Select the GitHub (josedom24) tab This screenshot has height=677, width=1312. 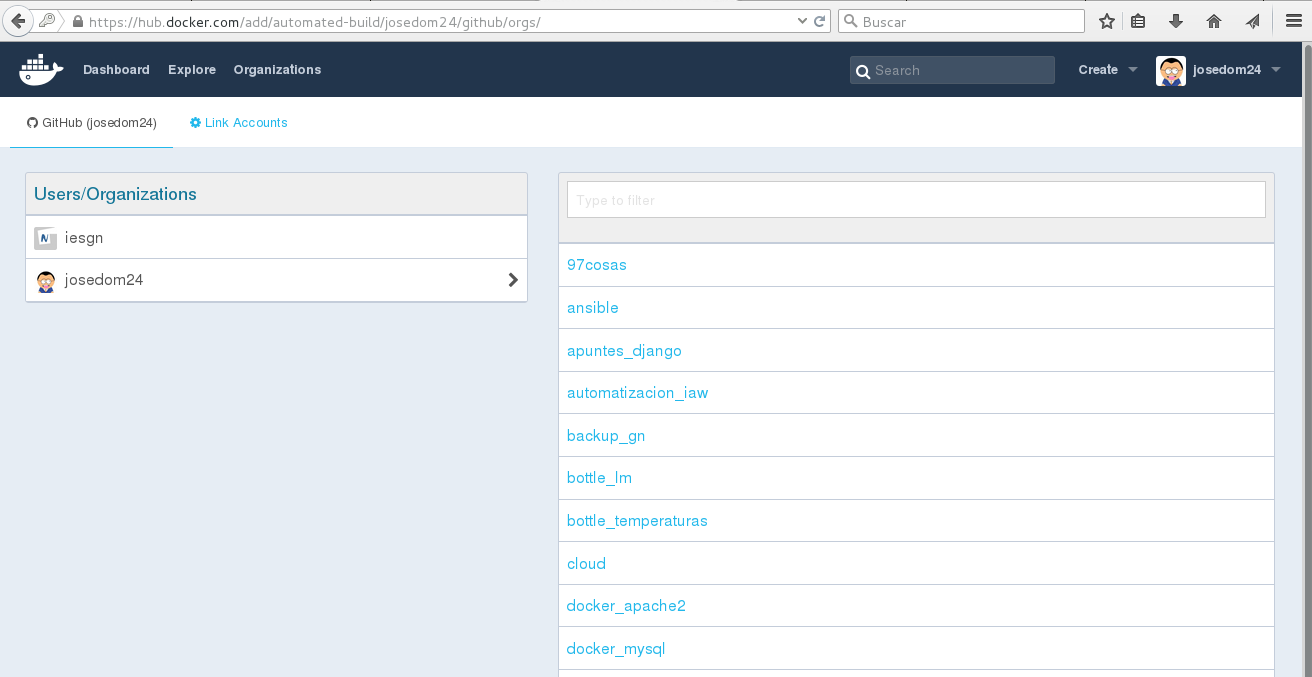click(x=92, y=123)
